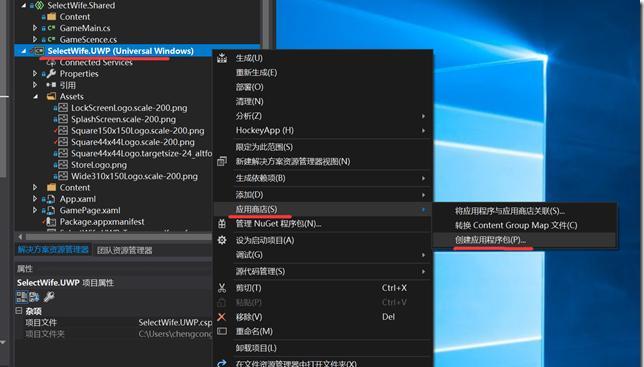This screenshot has width=644, height=367.
Task: Click the open-in-file-explorer arrow icon
Action: point(222,363)
